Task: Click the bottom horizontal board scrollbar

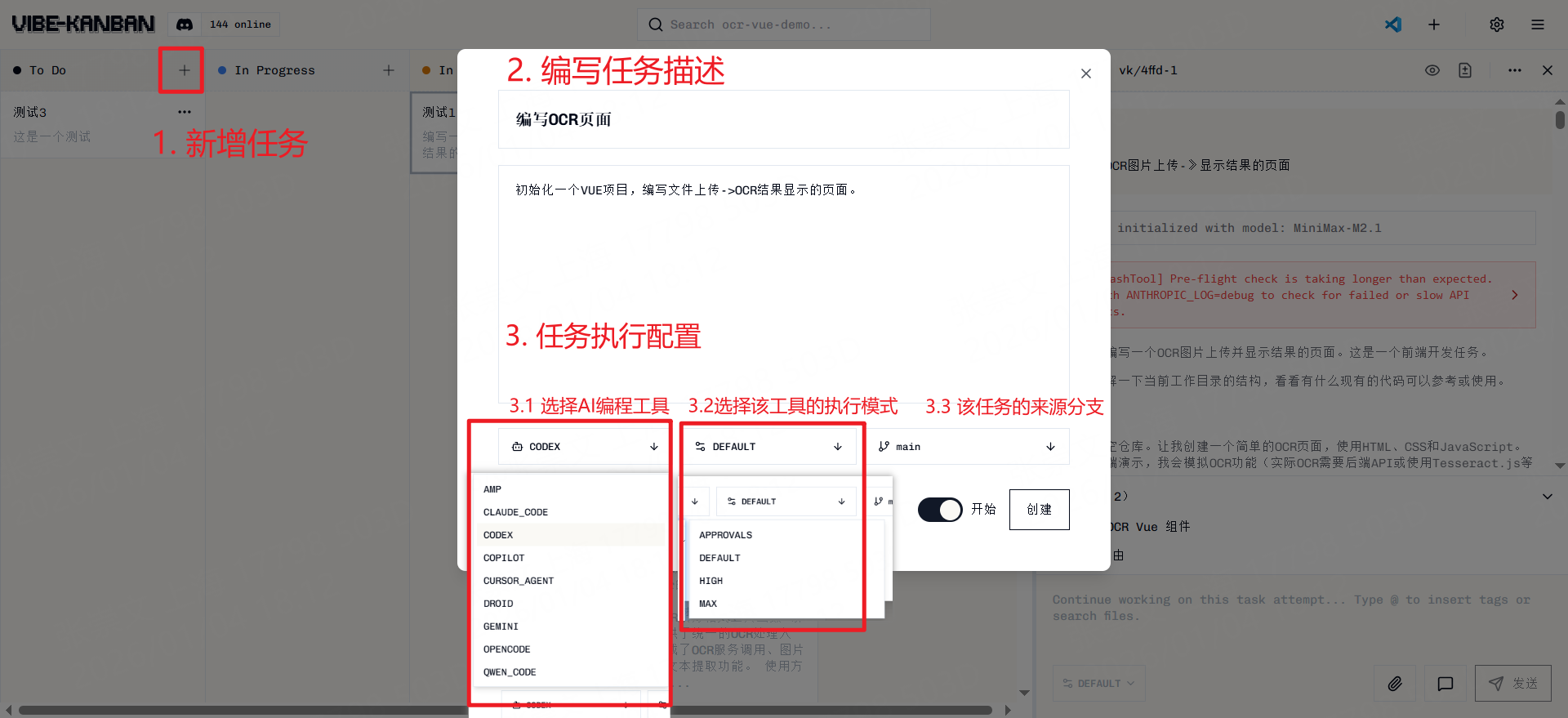Action: [x=505, y=710]
